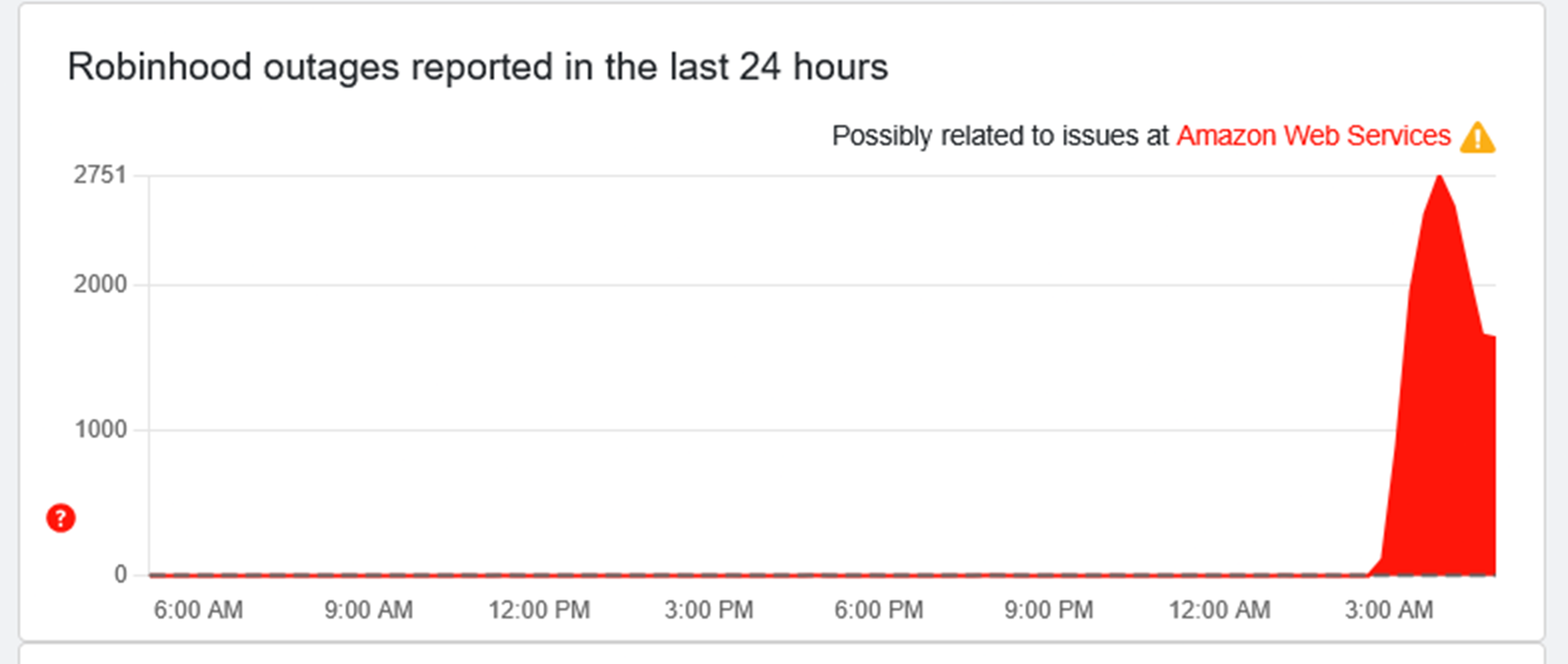Click the "Possibly related to issues at" text
Image resolution: width=1568 pixels, height=664 pixels.
pos(1000,136)
